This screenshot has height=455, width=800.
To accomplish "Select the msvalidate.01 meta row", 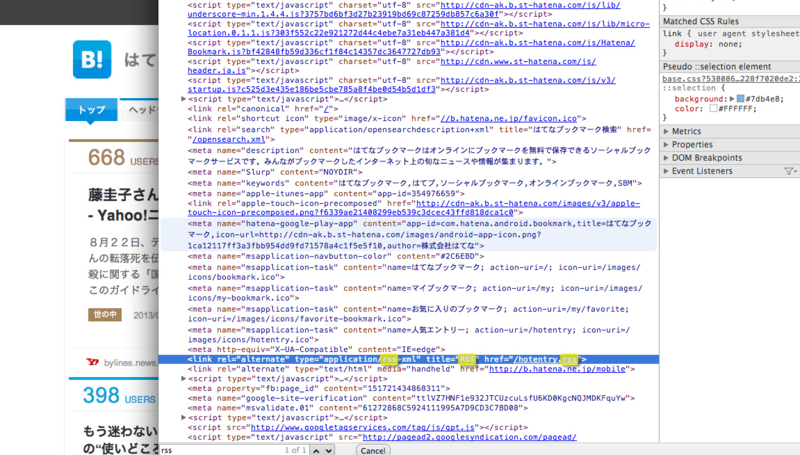I will click(x=358, y=408).
